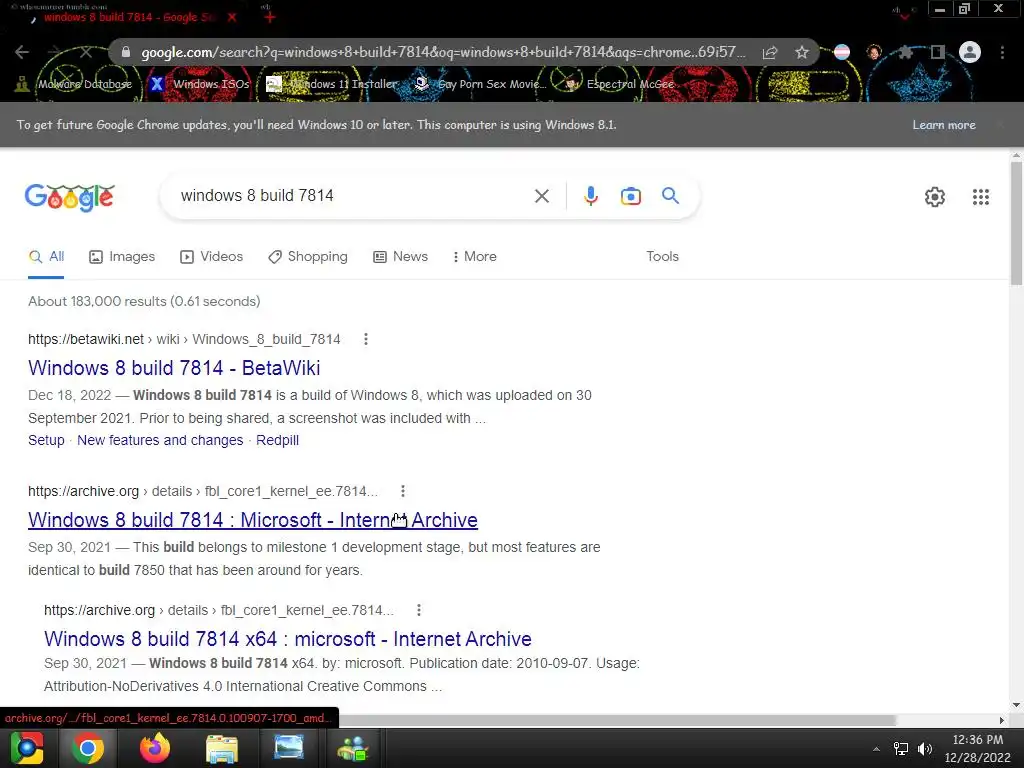The image size is (1024, 768).
Task: Search by image with camera icon
Action: pyautogui.click(x=630, y=196)
